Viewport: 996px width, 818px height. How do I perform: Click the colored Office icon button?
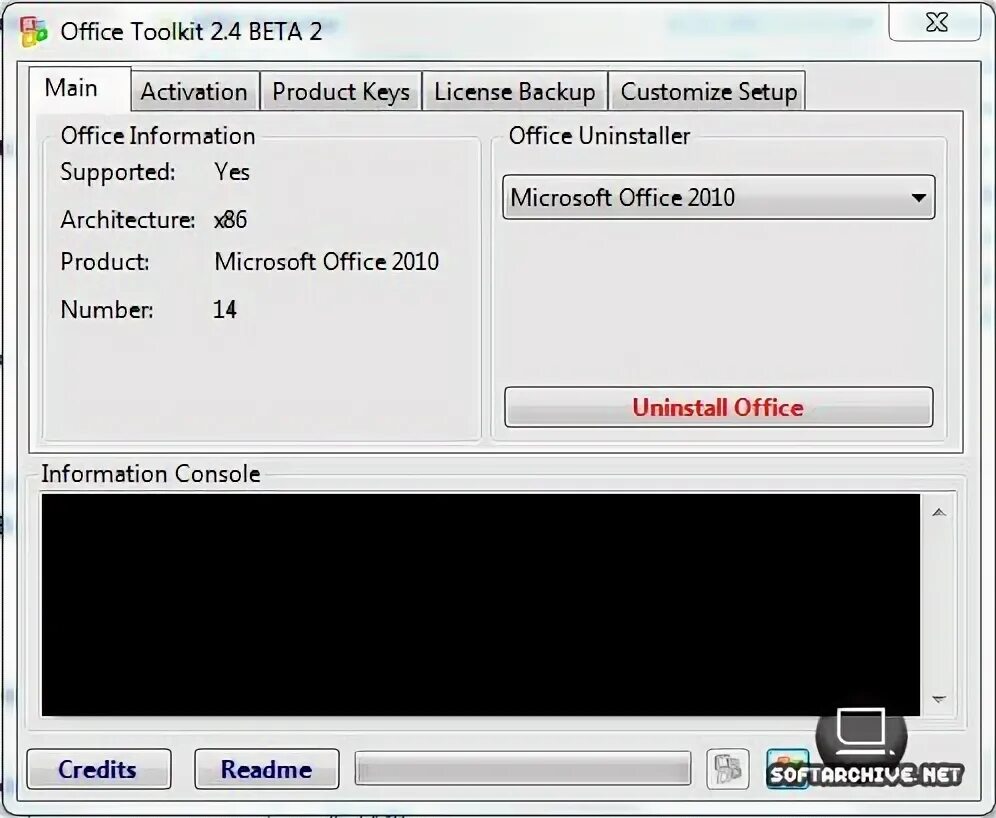click(x=788, y=769)
